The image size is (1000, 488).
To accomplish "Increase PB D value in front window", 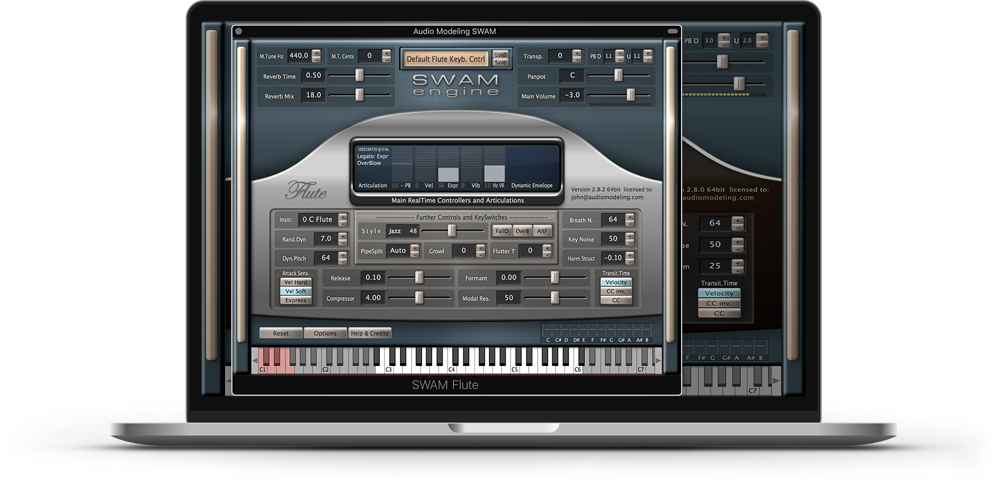I will [619, 53].
